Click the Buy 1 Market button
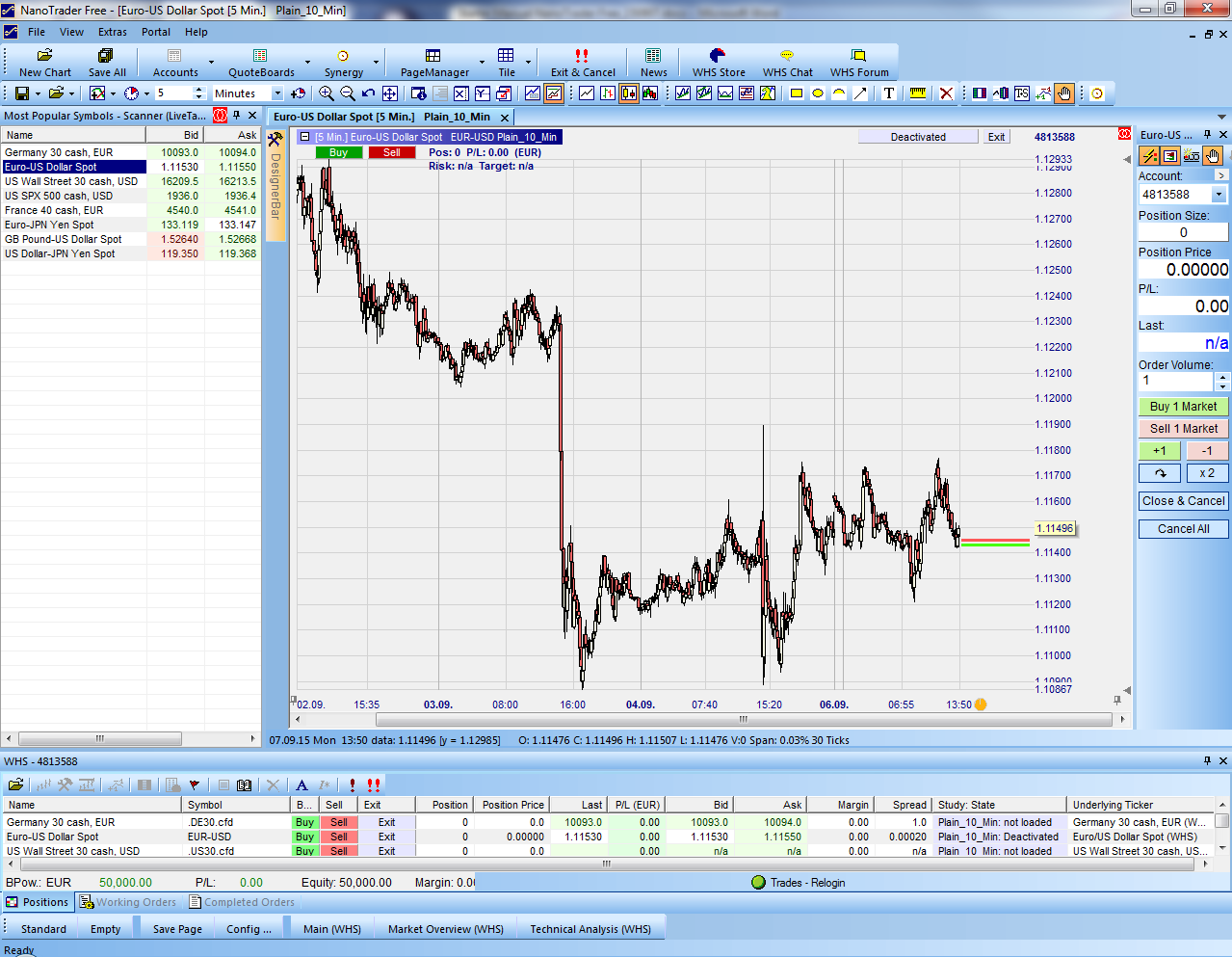Viewport: 1232px width, 957px height. 1183,407
